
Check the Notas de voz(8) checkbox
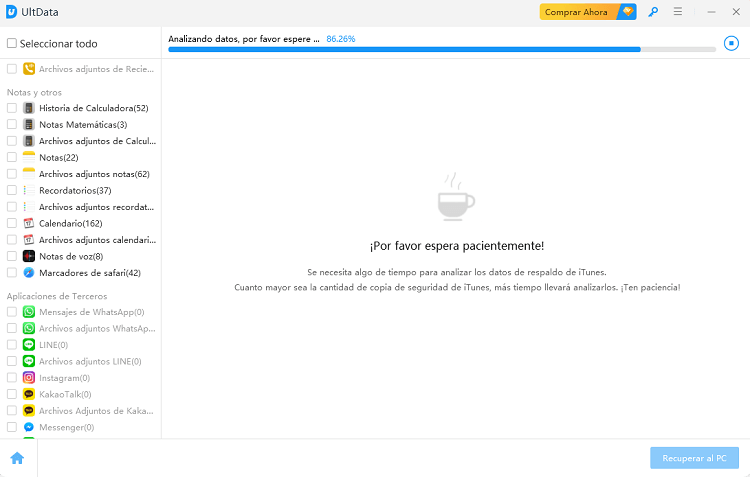point(12,256)
